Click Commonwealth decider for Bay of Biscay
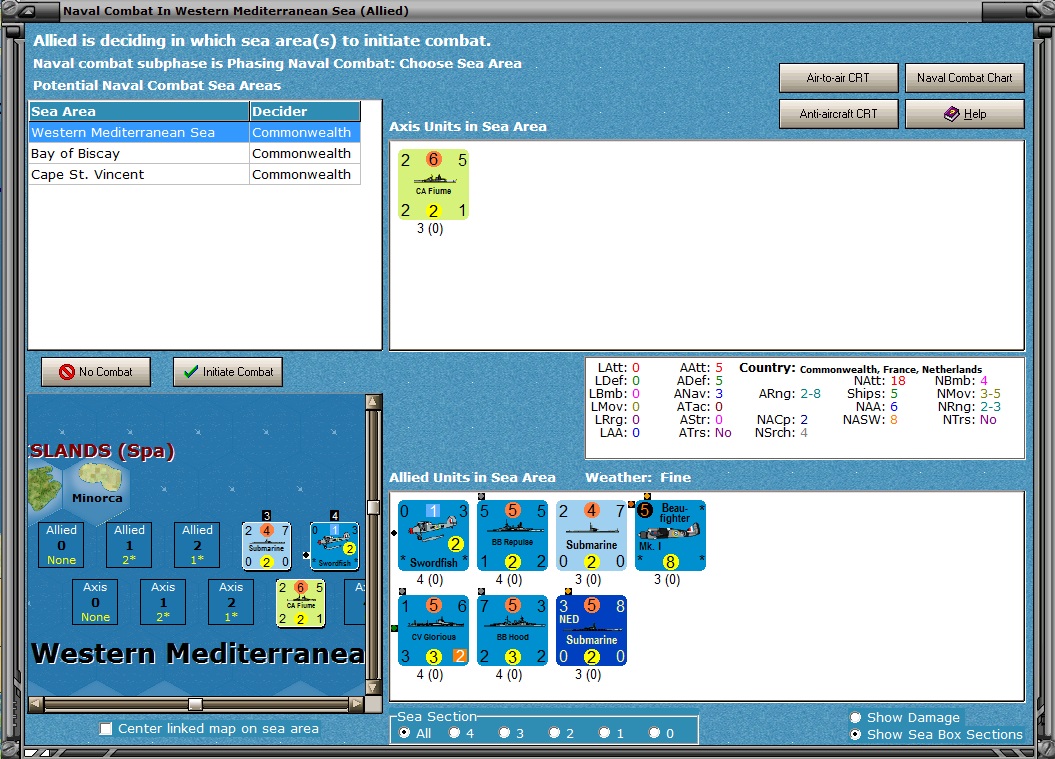 click(x=305, y=153)
